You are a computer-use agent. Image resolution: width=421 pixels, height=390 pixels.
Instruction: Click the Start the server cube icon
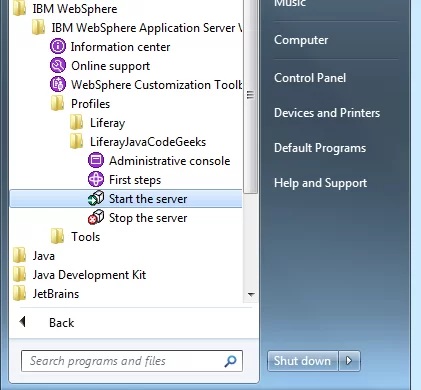click(96, 198)
